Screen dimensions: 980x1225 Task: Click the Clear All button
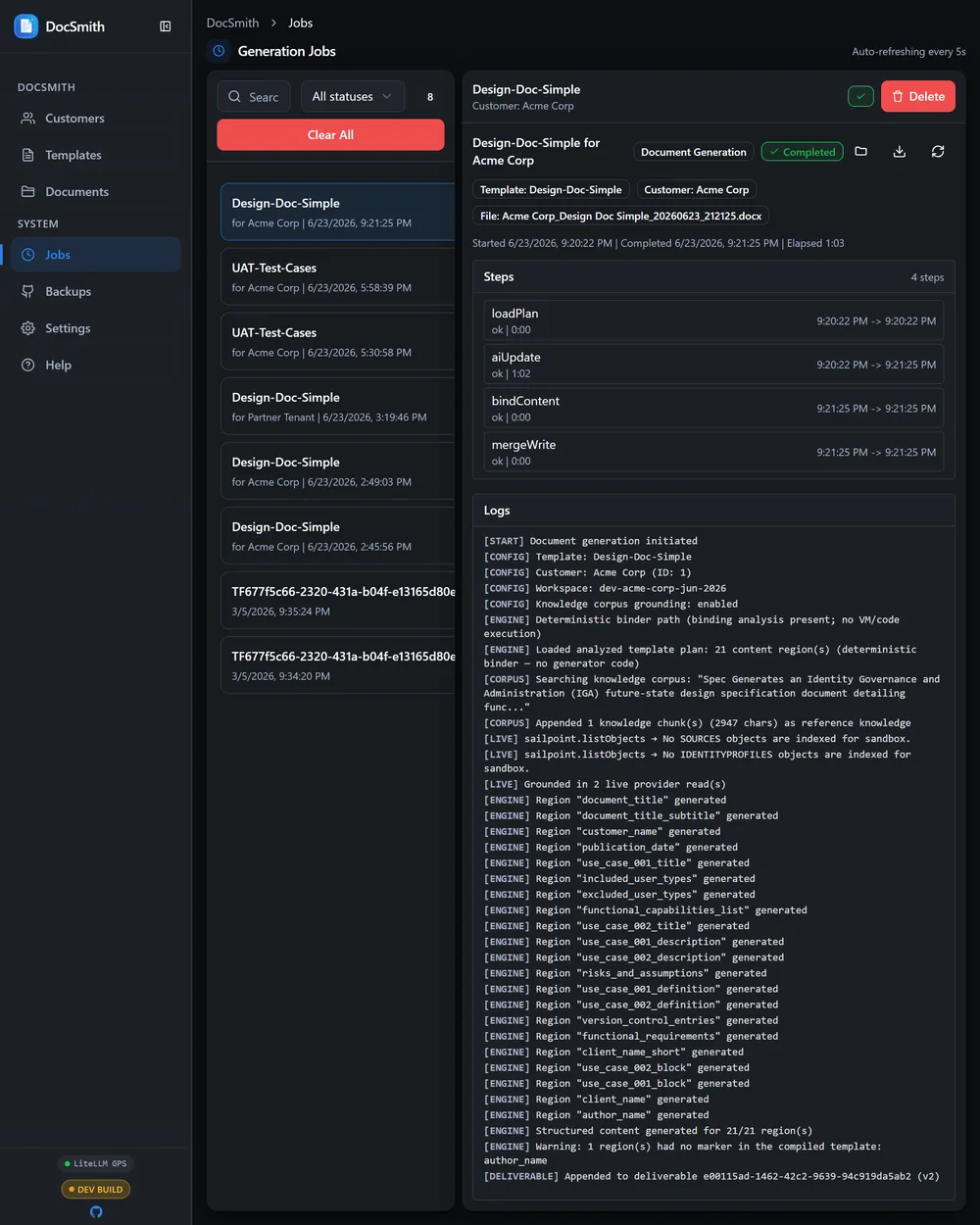coord(330,135)
